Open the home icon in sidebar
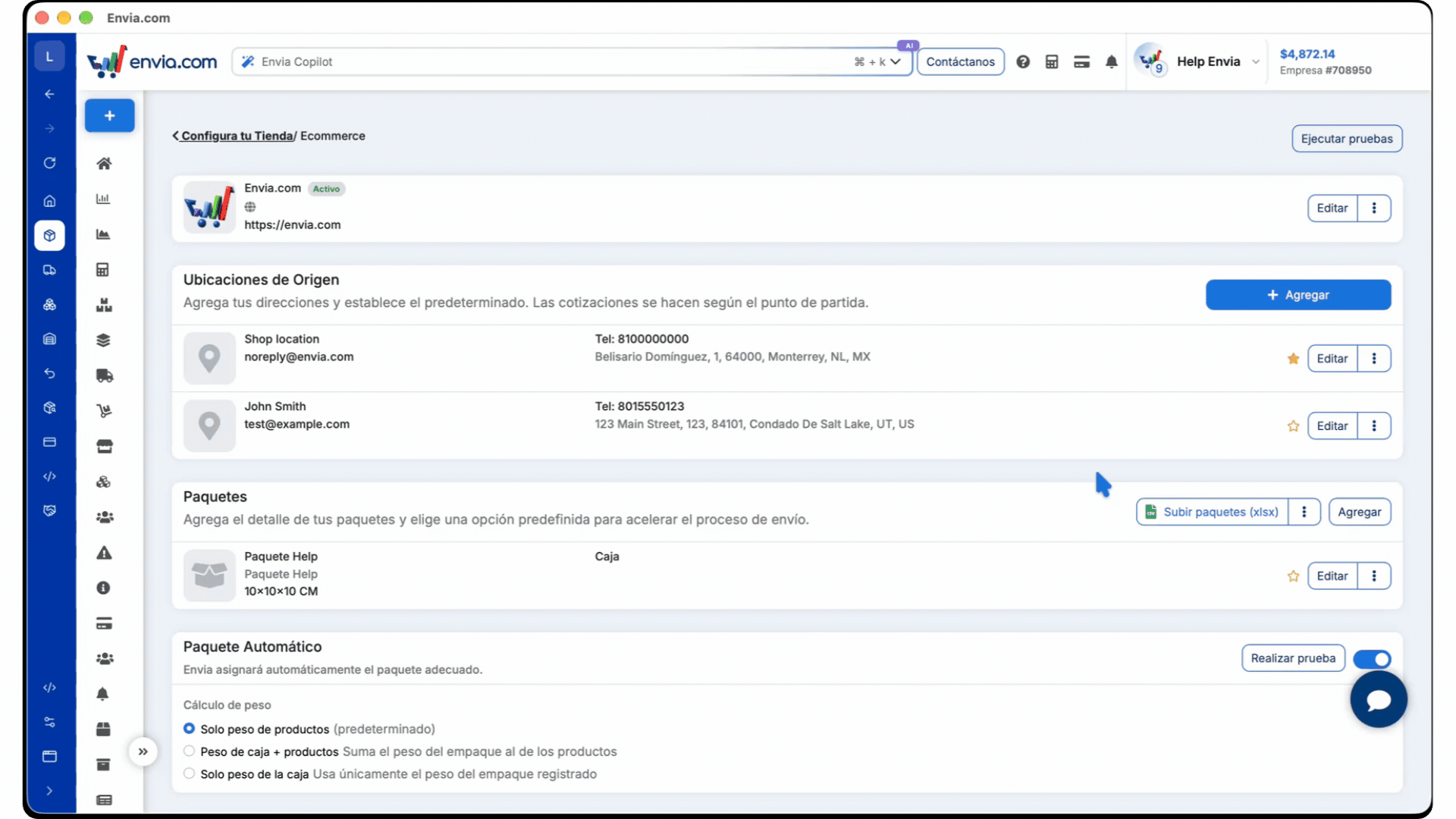The width and height of the screenshot is (1456, 819). (x=104, y=163)
